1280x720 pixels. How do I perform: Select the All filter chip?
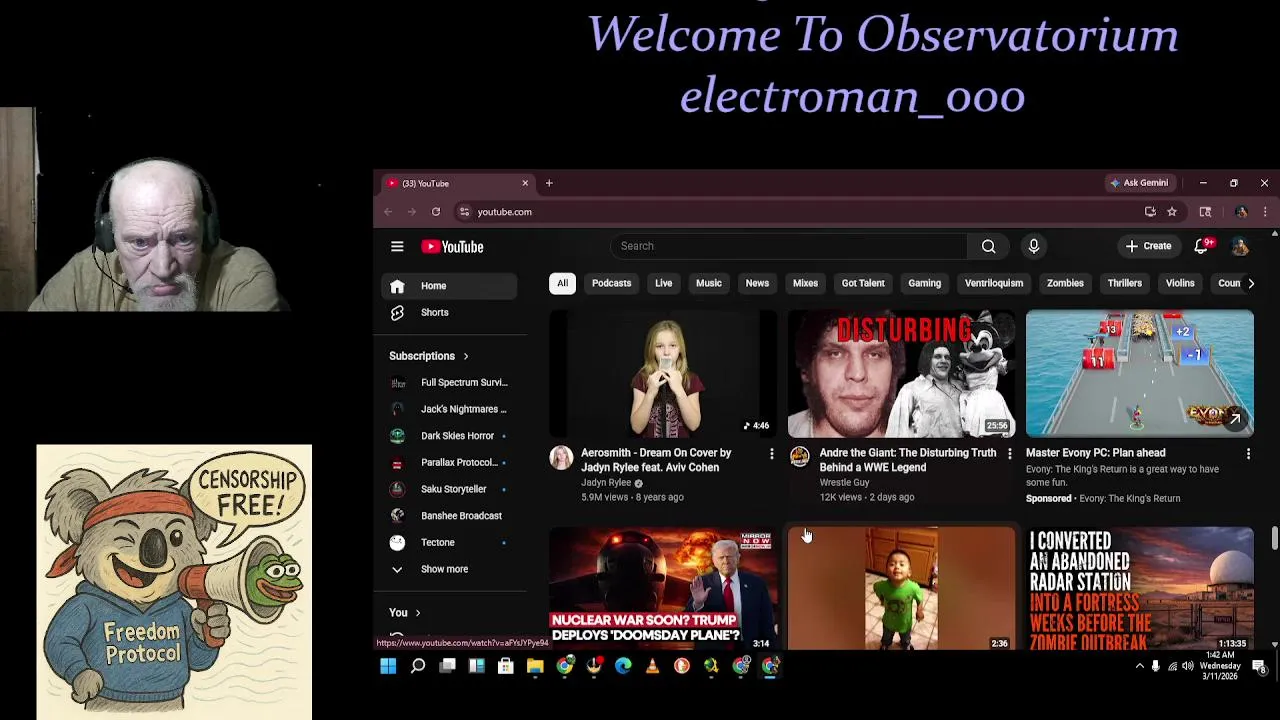(x=562, y=283)
